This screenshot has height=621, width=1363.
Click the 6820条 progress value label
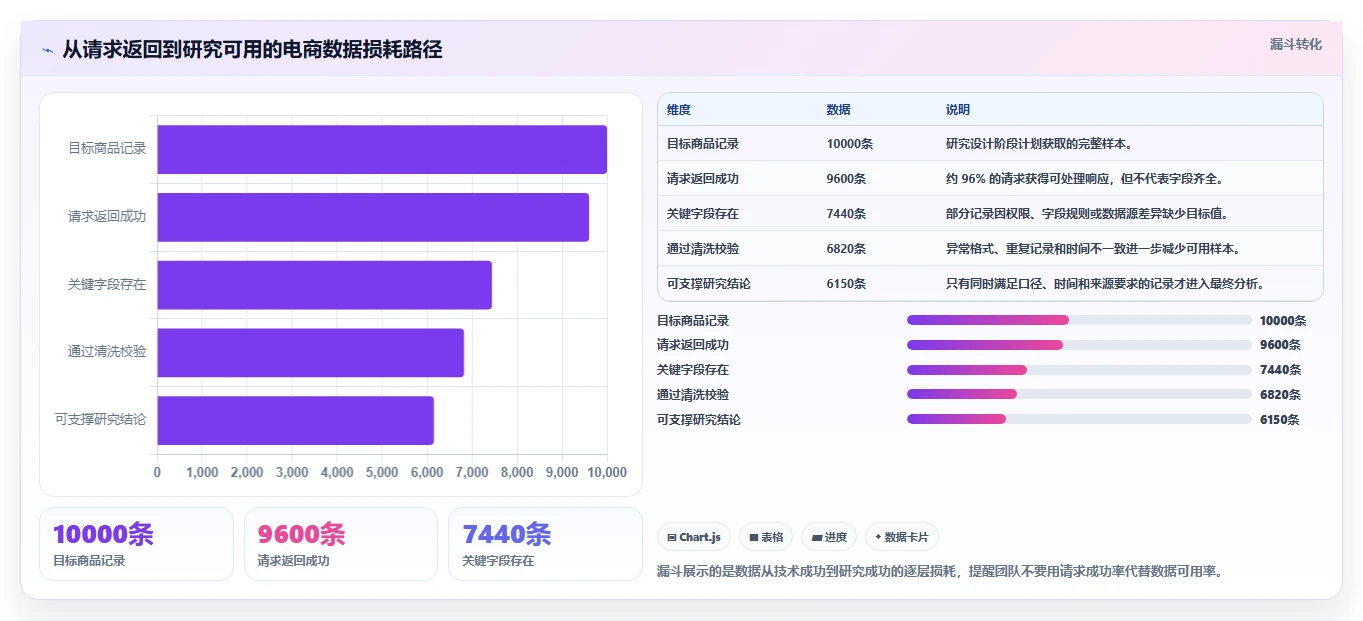click(x=1280, y=395)
